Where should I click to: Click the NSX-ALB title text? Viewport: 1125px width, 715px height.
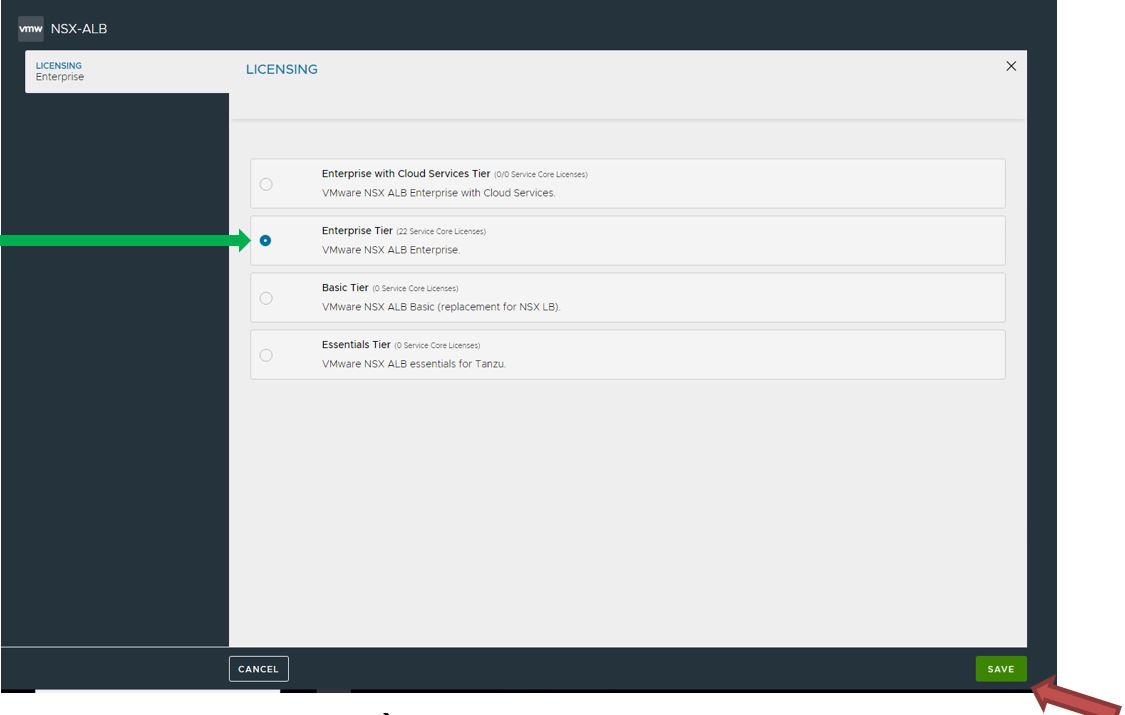[79, 29]
